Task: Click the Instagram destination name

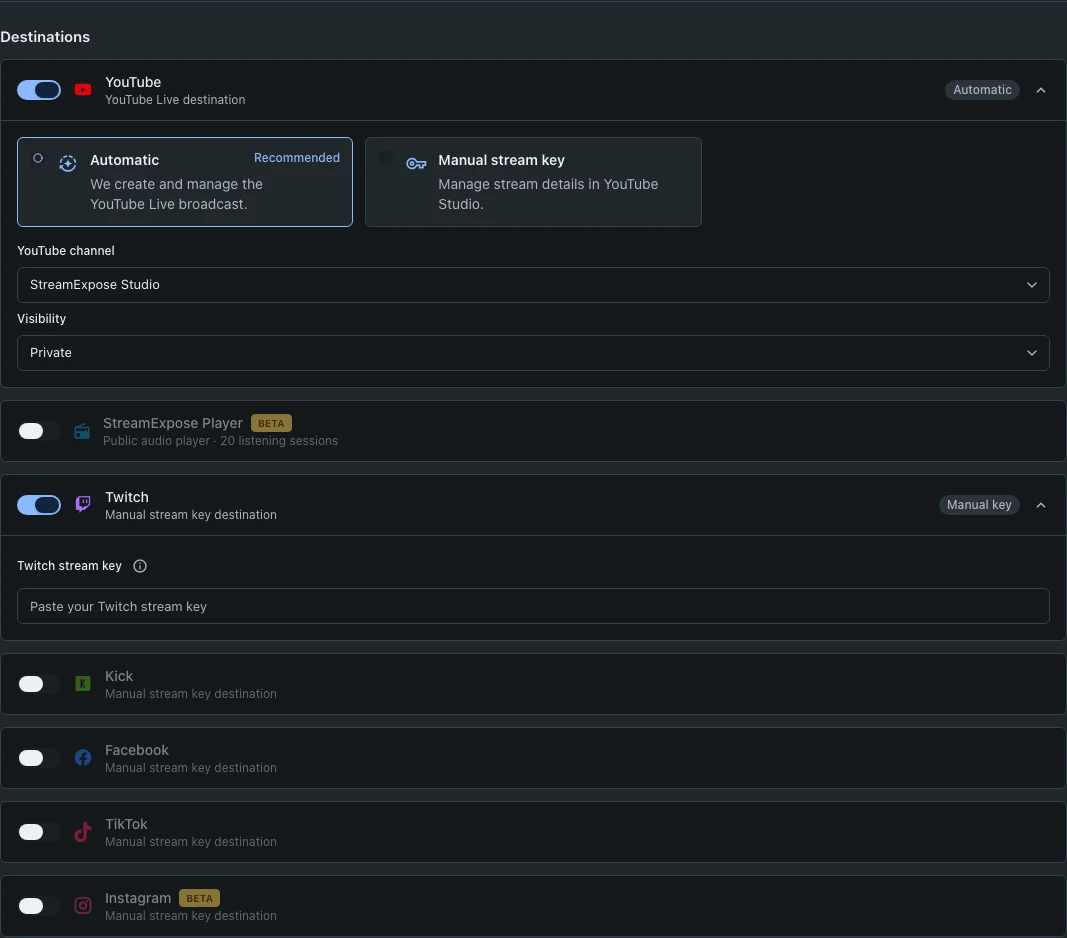Action: point(138,898)
